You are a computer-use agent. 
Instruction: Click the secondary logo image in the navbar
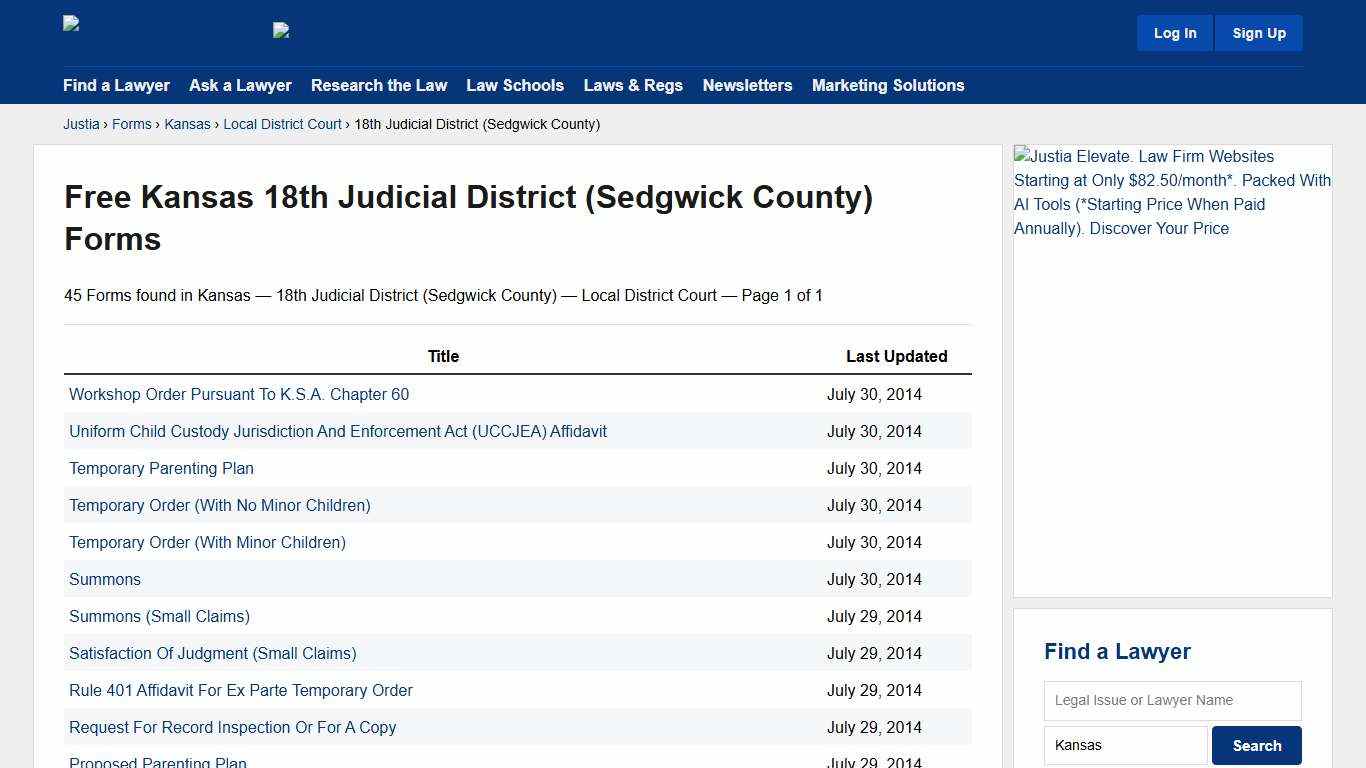tap(281, 30)
